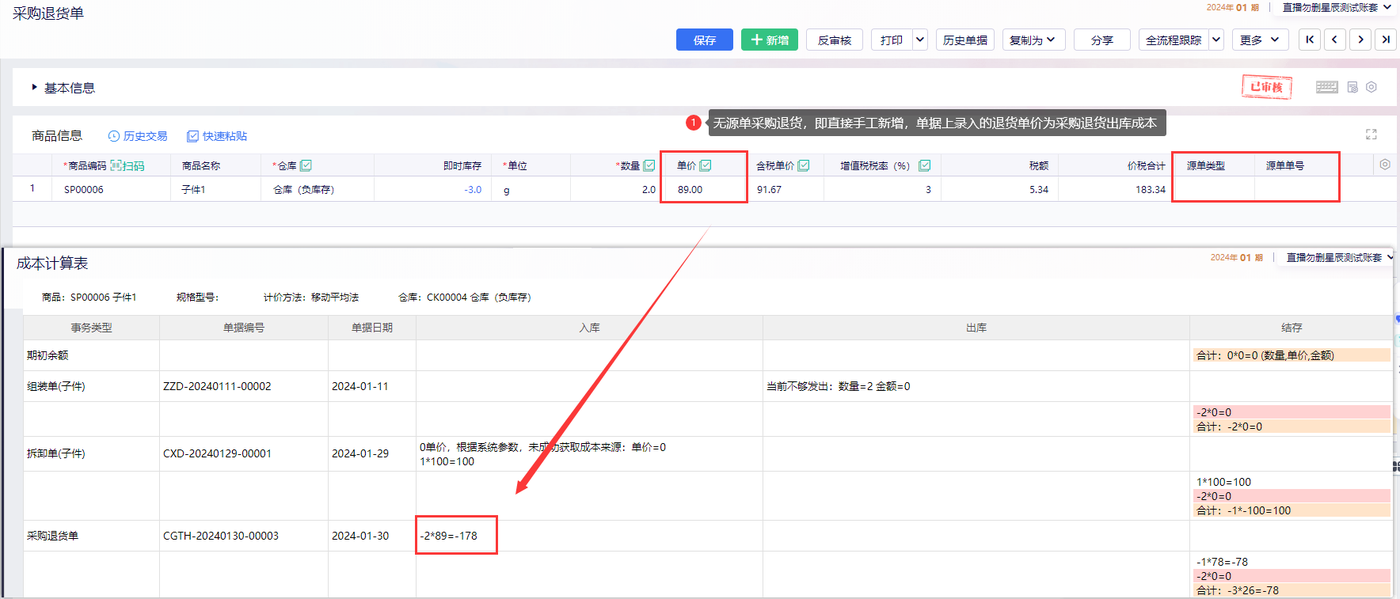Click the 单价 cell showing 89.00
The image size is (1400, 599).
pos(704,189)
